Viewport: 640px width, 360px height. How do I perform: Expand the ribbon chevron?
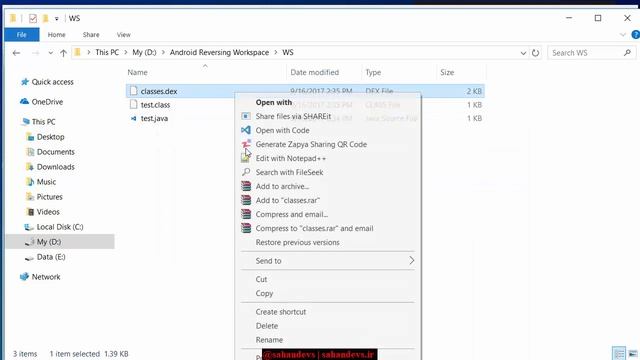pos(622,35)
